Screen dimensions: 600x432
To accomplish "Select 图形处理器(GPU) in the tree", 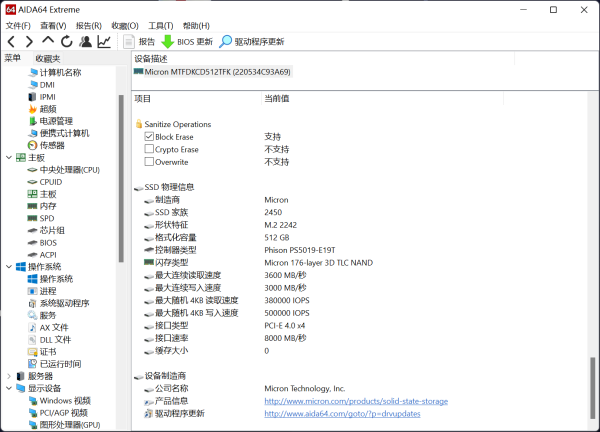I will point(65,425).
